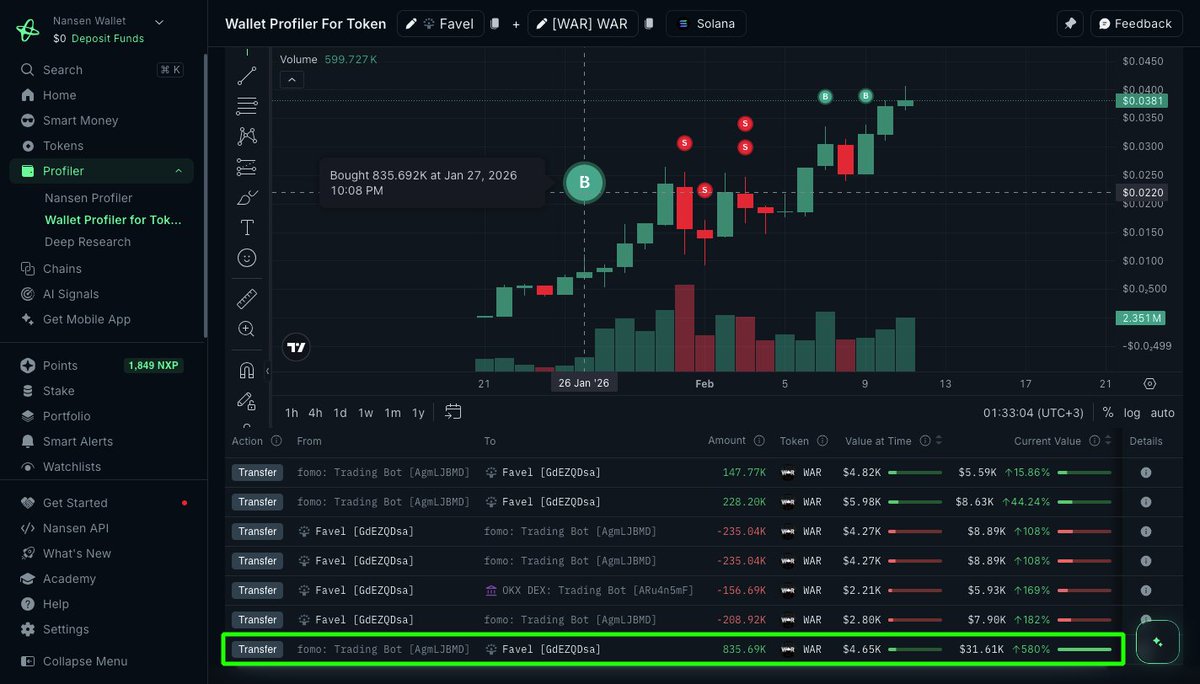Show info for the Action column

(276, 441)
